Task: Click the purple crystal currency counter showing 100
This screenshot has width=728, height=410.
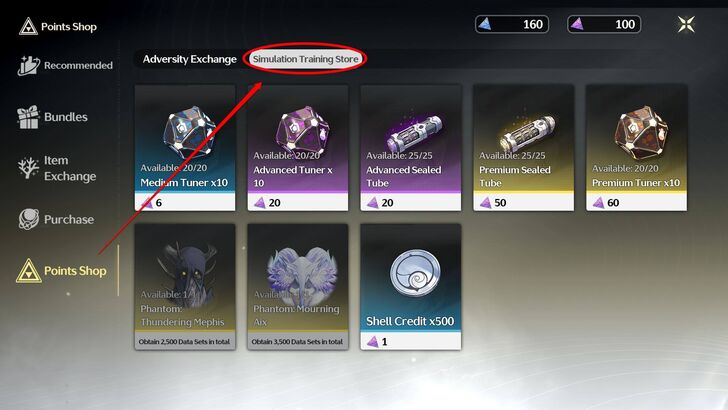Action: pos(604,24)
